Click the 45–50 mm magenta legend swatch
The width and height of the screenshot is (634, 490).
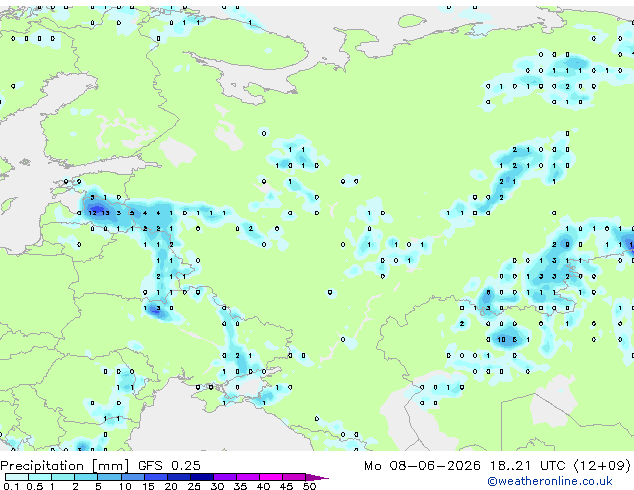pos(294,477)
